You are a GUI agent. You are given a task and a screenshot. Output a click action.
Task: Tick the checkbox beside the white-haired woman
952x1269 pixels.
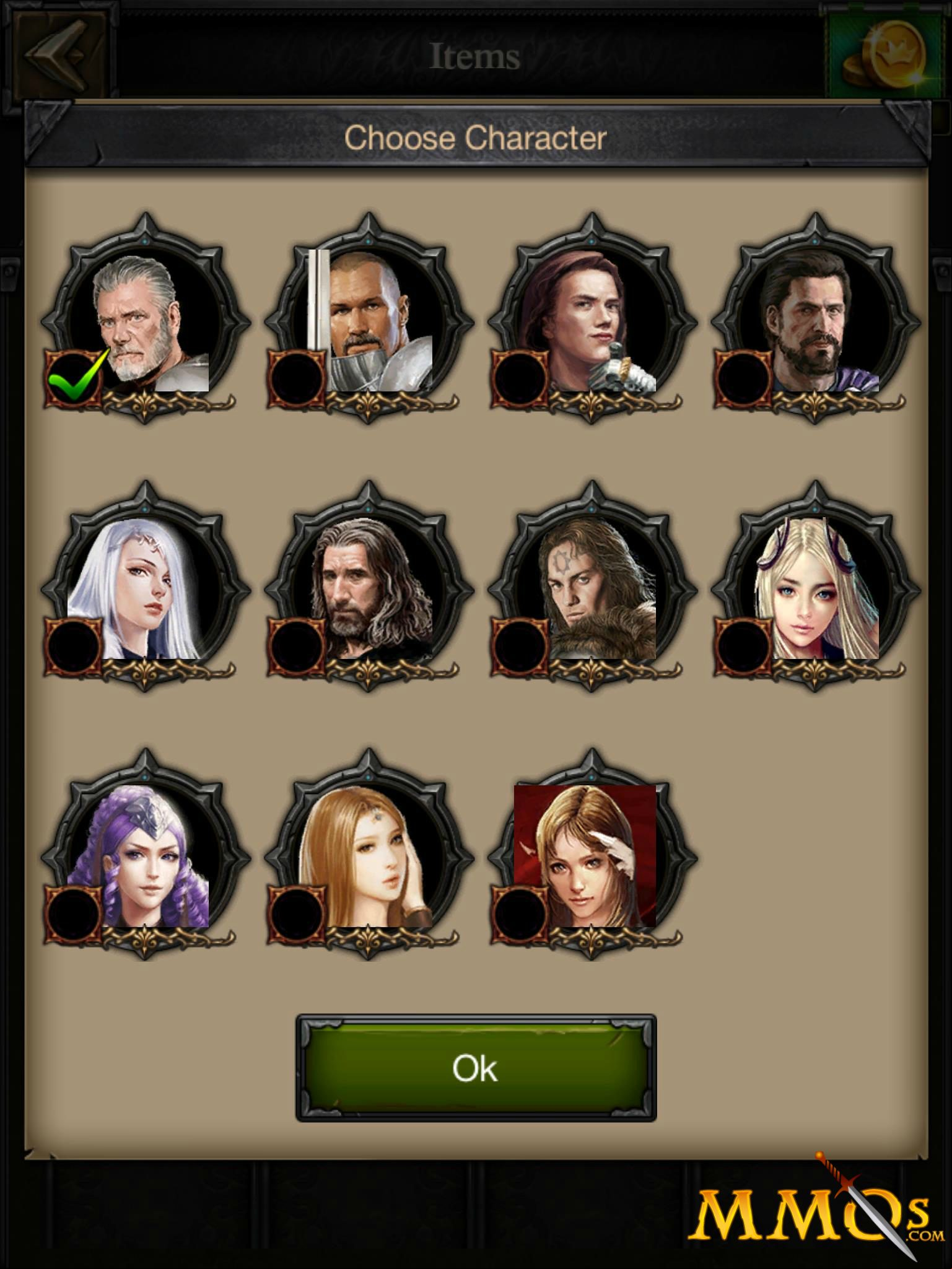pos(73,647)
